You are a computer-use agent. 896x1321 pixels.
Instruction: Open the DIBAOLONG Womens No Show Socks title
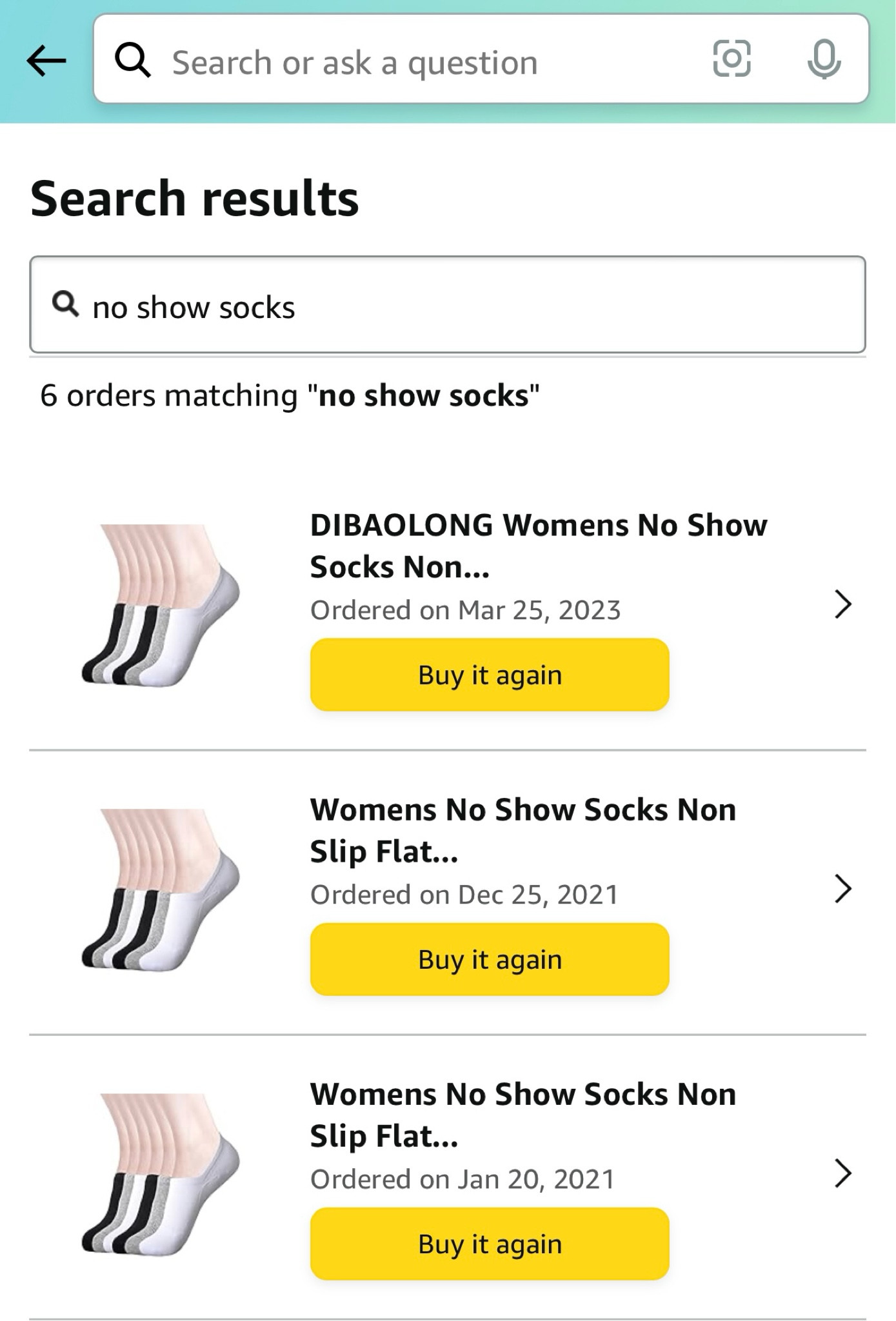pos(539,546)
